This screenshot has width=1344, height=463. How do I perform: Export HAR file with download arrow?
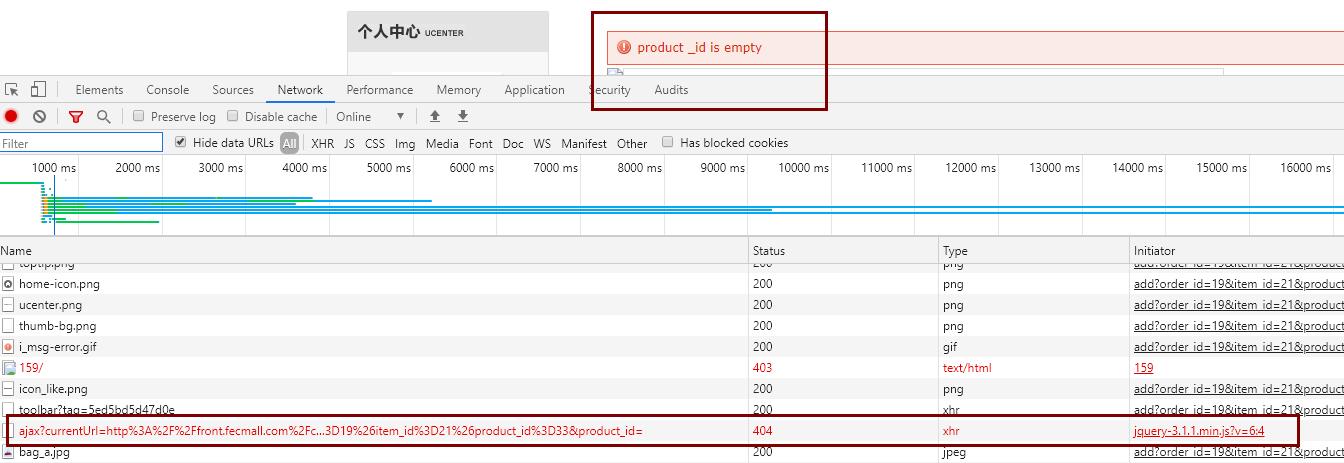(463, 116)
